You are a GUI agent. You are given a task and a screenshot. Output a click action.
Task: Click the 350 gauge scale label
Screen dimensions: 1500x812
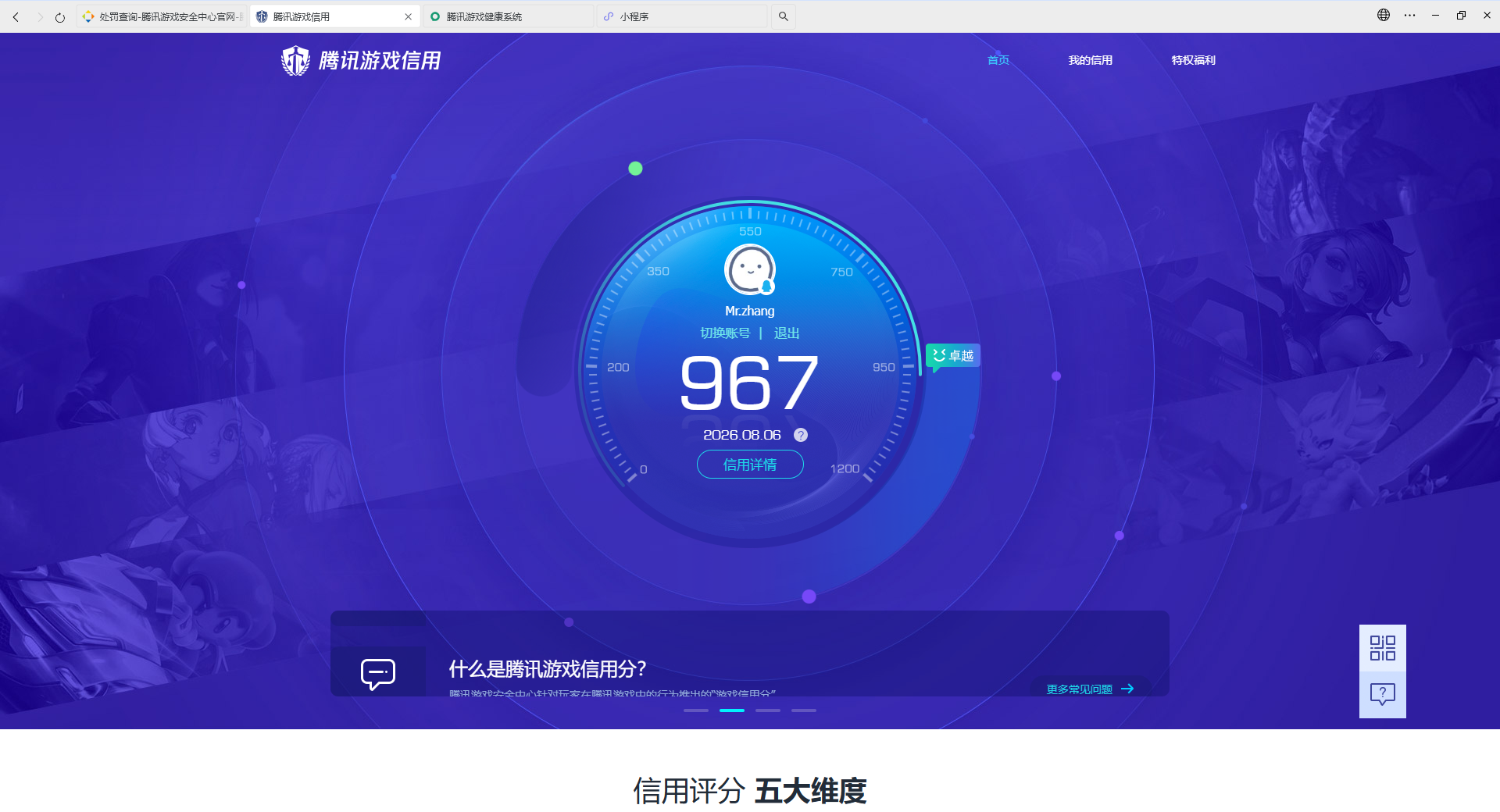(x=658, y=271)
